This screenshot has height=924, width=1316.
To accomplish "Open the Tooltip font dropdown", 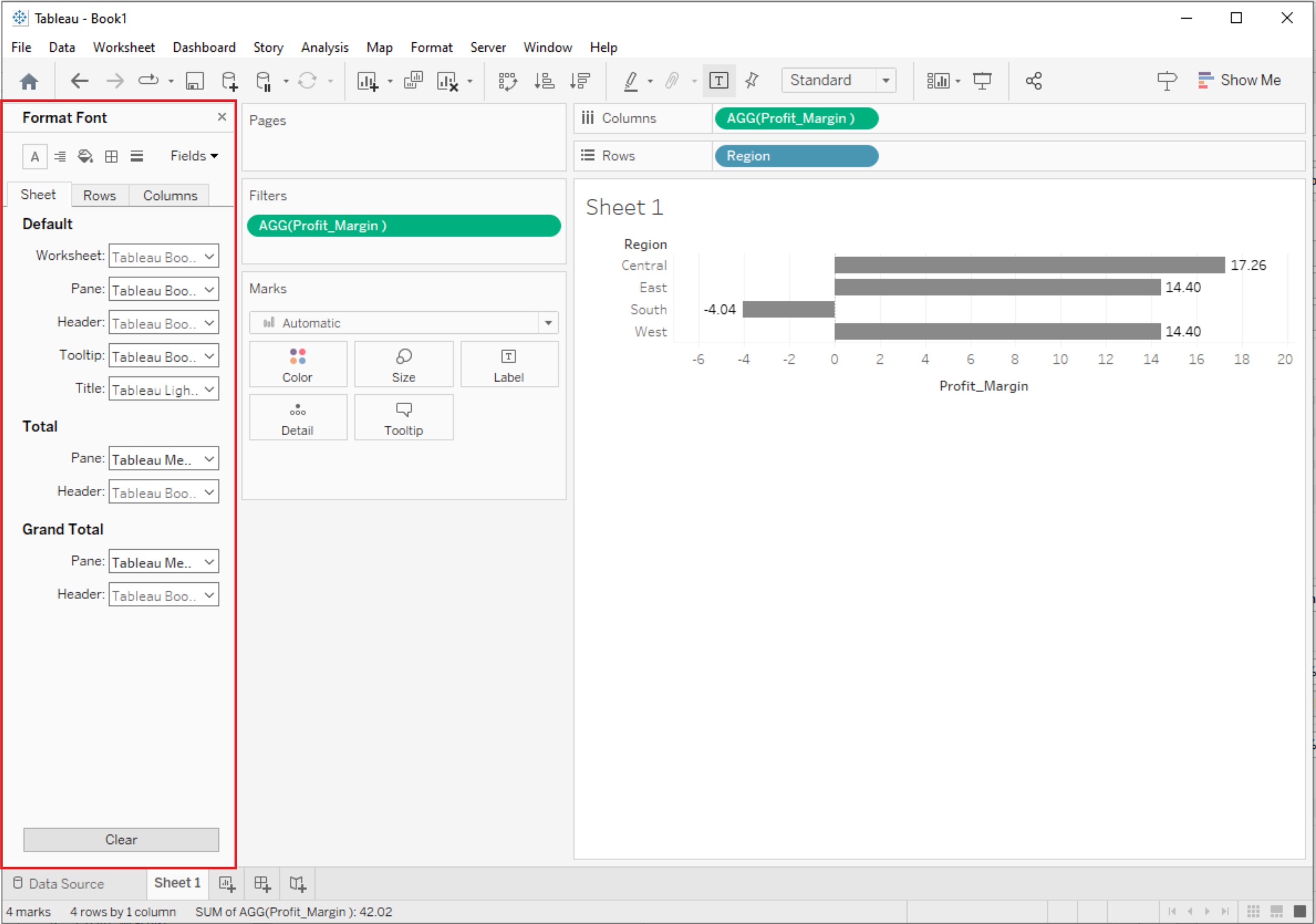I will [163, 356].
